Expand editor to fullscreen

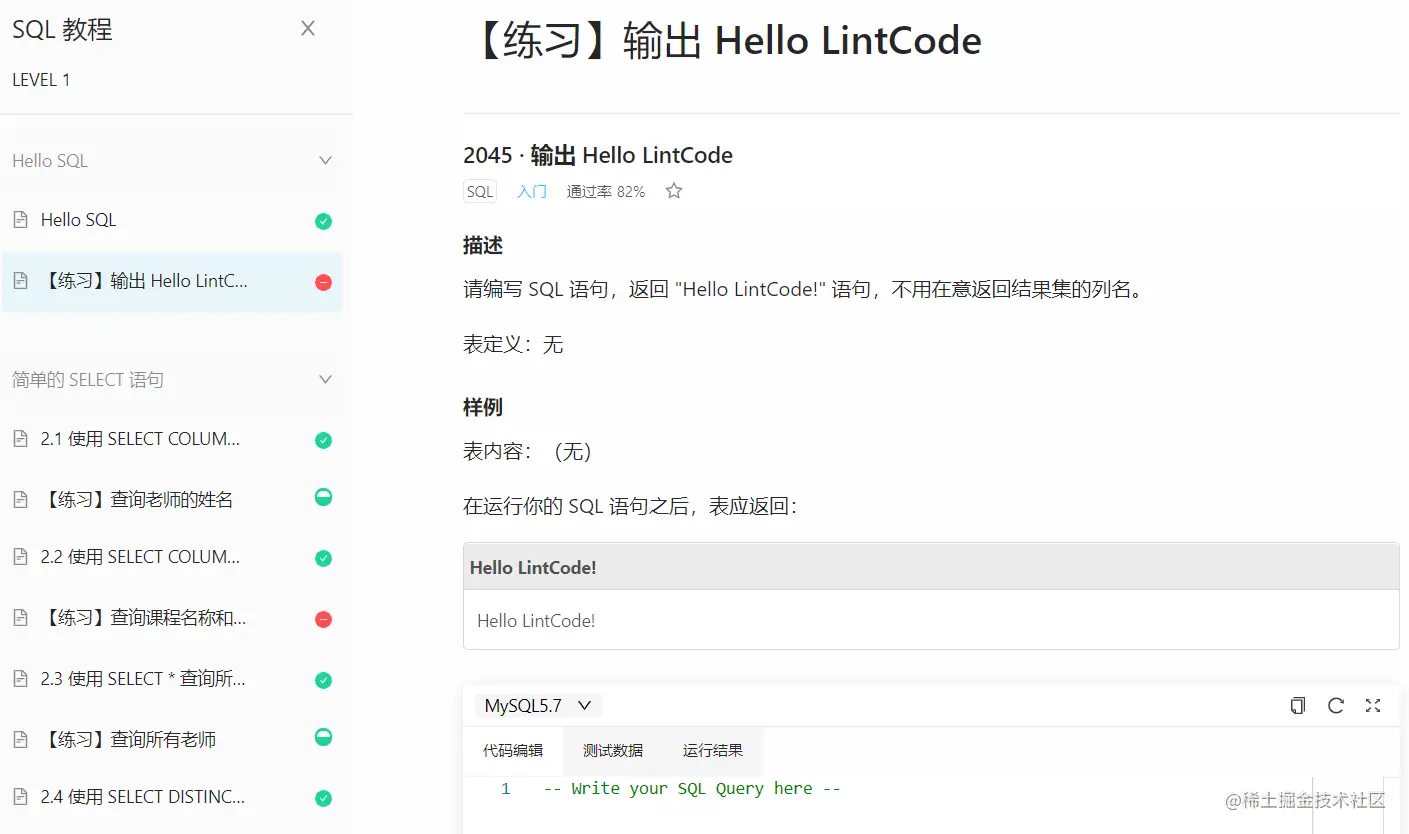(x=1373, y=706)
